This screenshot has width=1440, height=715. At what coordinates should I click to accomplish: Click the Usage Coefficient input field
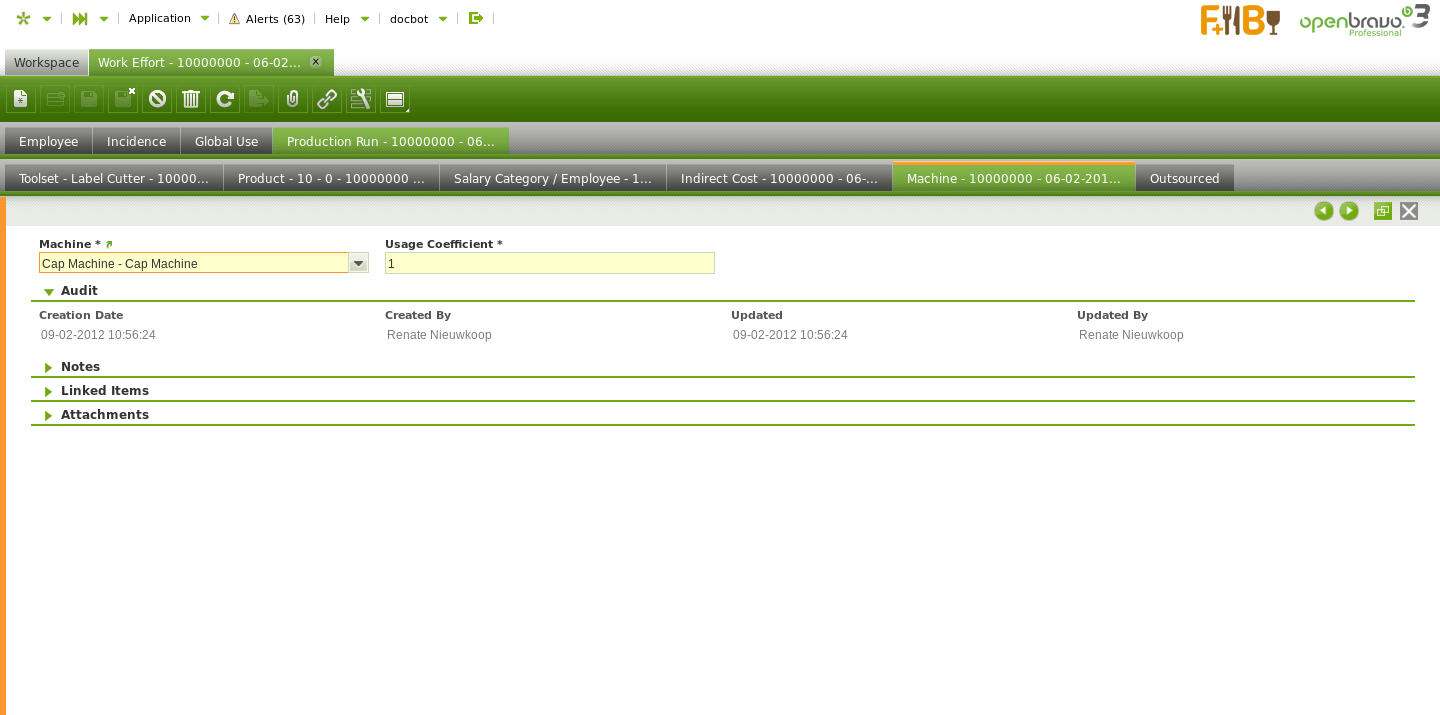[549, 263]
